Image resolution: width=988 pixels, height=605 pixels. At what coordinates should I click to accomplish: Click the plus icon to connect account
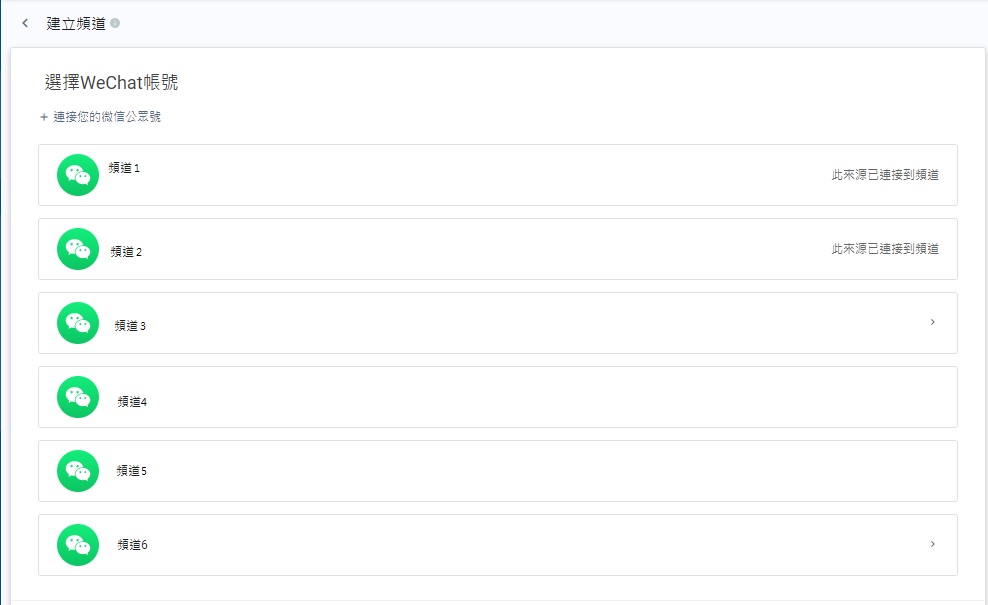[44, 117]
